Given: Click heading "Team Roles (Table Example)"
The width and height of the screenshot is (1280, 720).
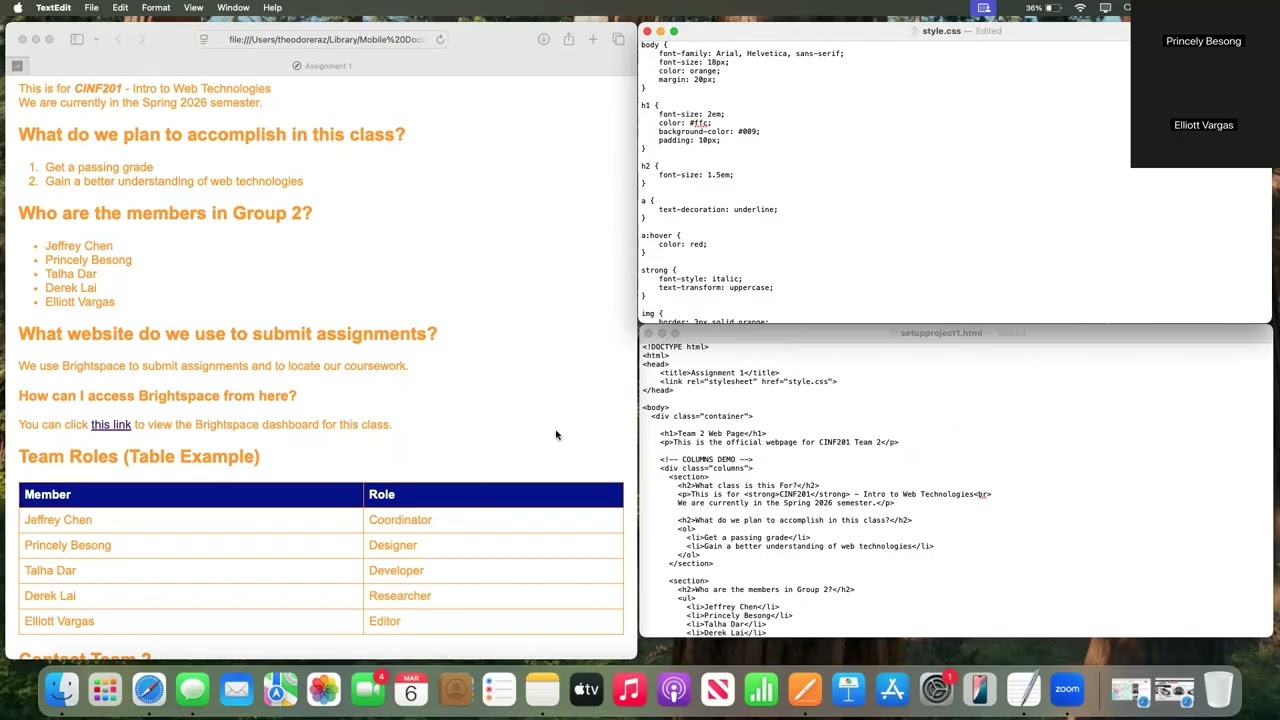Looking at the screenshot, I should (139, 457).
